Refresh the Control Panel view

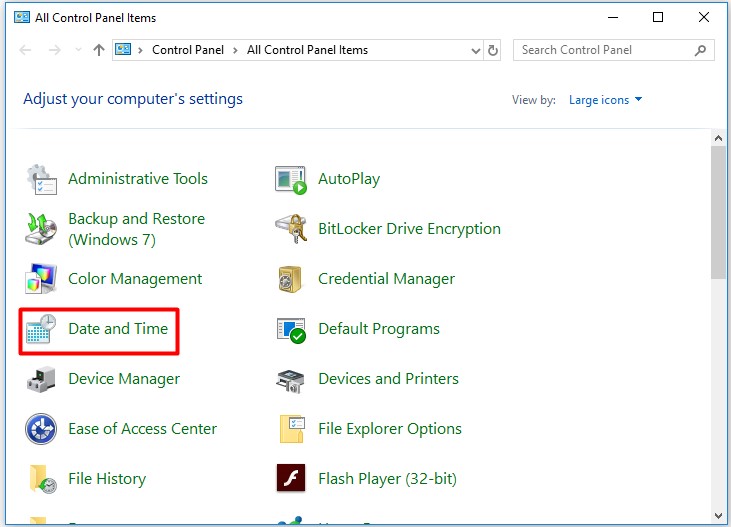[493, 50]
